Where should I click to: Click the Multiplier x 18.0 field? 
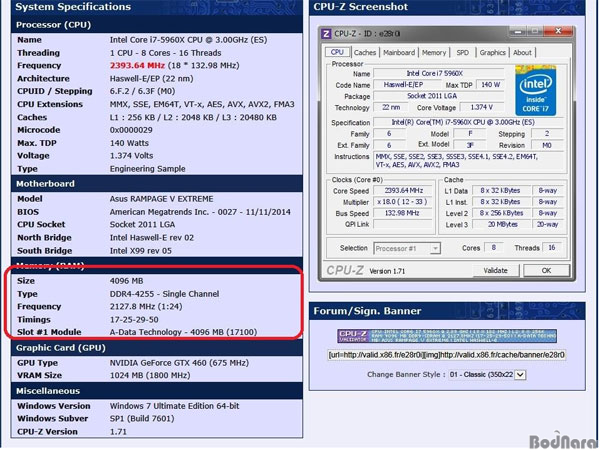coord(404,202)
